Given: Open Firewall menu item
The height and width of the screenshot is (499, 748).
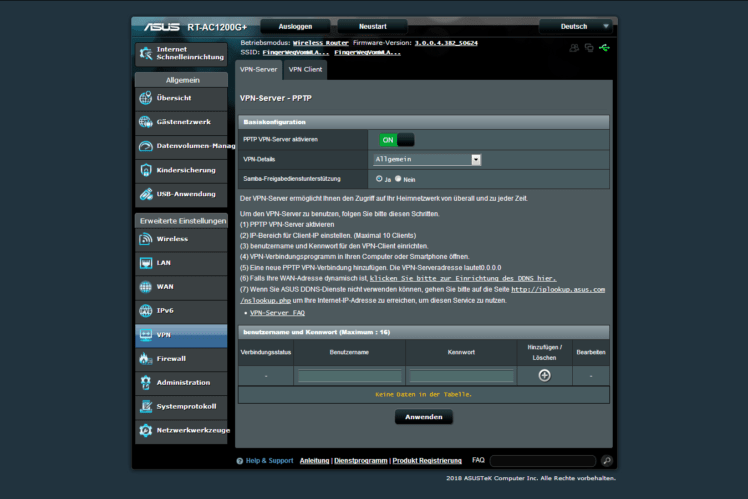Looking at the screenshot, I should coord(181,359).
